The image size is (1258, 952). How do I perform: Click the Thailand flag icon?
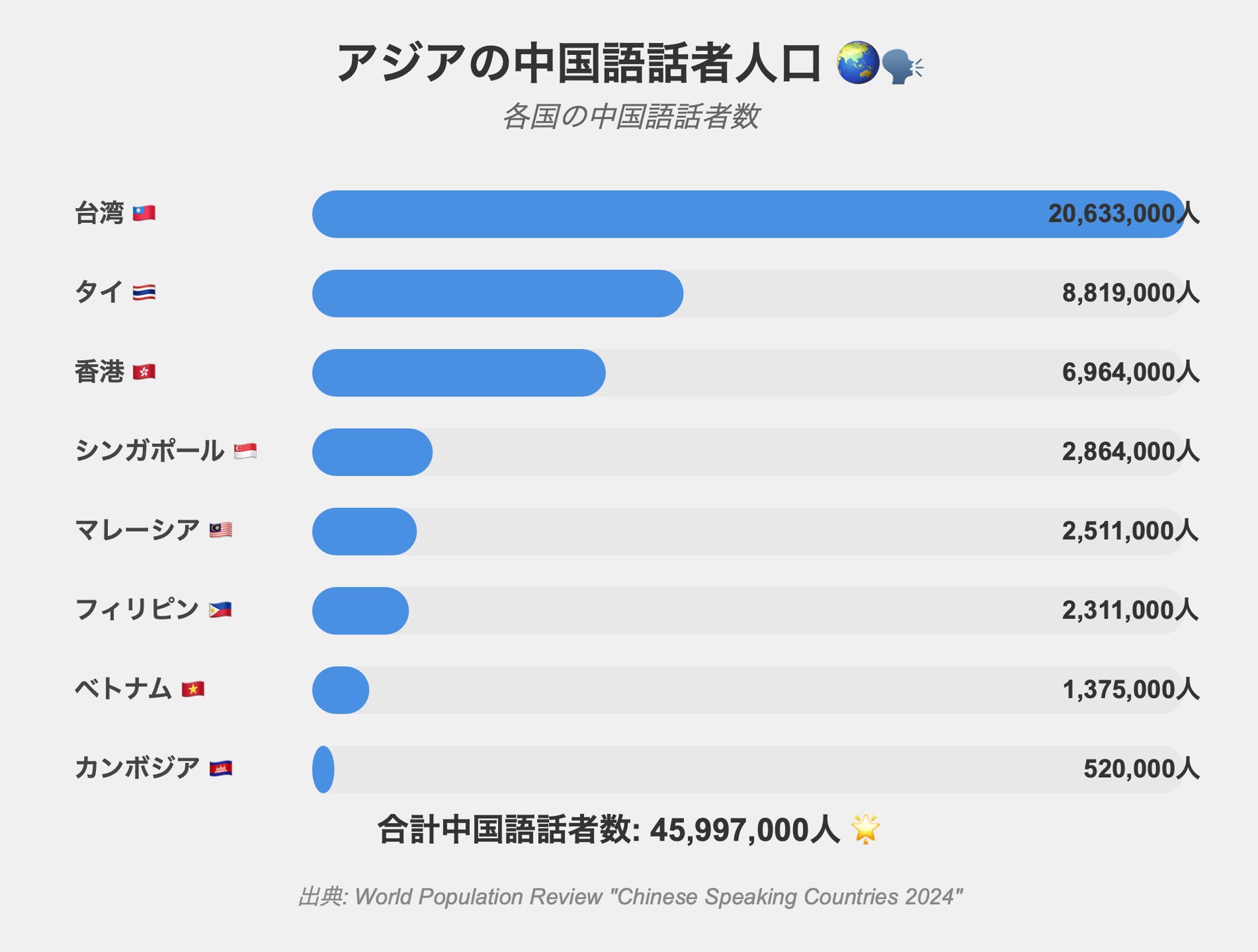(x=144, y=293)
